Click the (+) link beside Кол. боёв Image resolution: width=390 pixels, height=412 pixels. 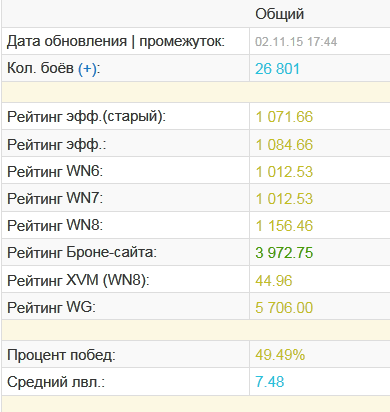(88, 69)
